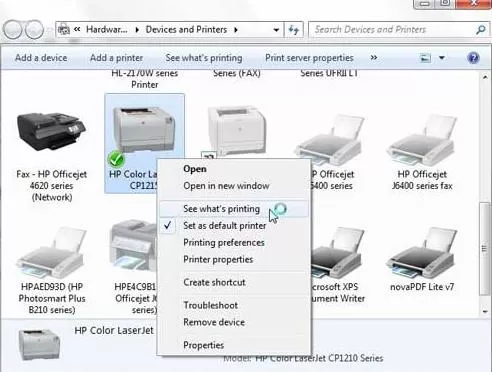Click the Model HP Color LaserJet CP1210 Series text
Screen dimensions: 492x372
pos(303,359)
